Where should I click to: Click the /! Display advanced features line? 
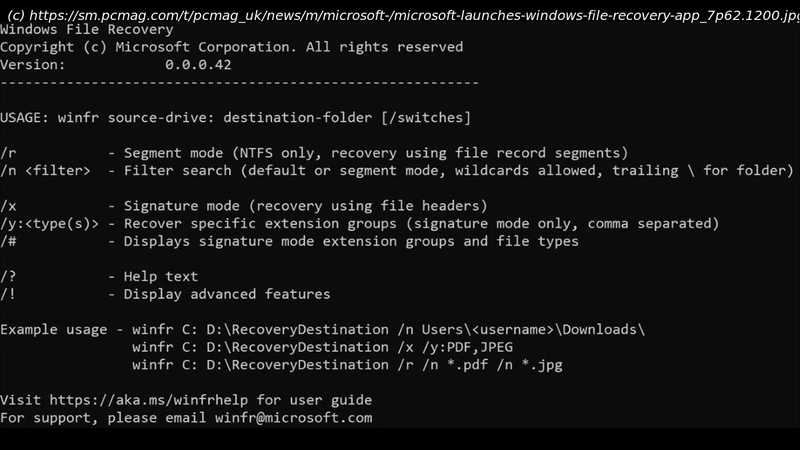[165, 294]
